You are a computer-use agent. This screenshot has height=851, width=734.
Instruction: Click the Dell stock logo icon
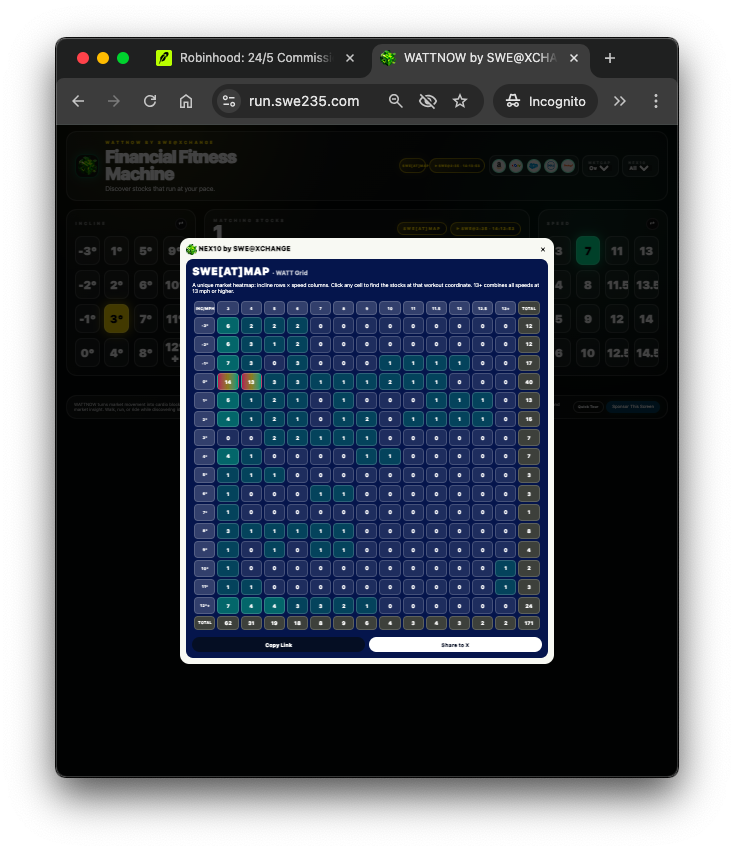550,166
